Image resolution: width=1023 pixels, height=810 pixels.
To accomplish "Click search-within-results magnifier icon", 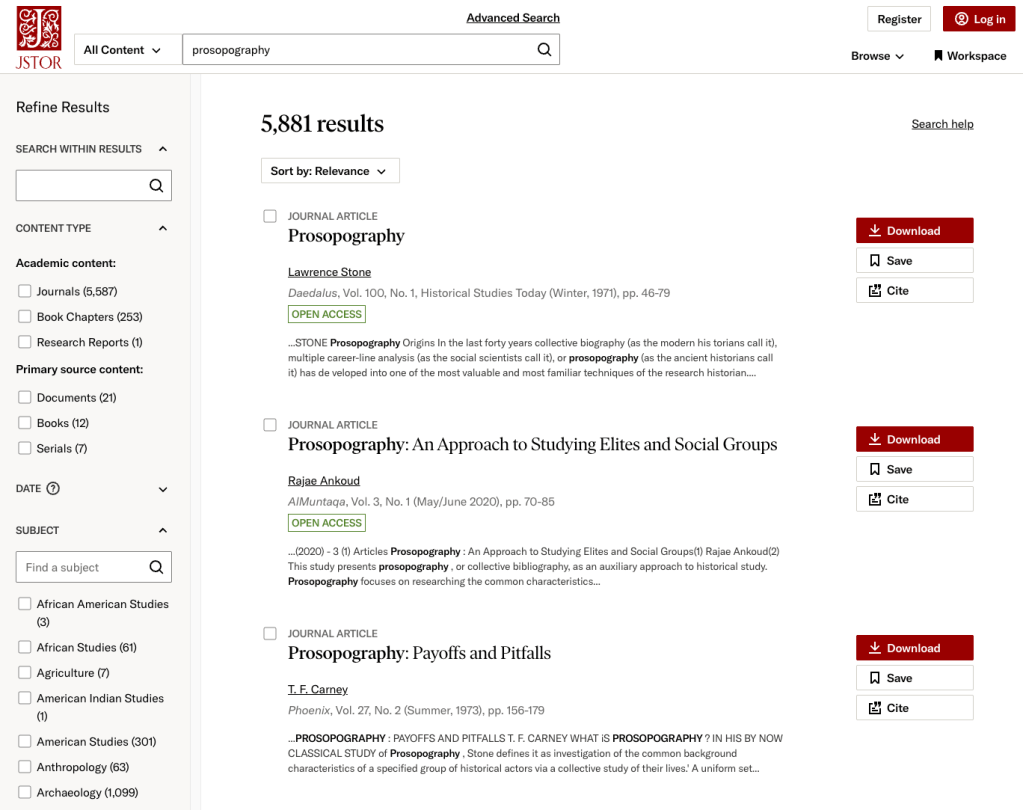I will [156, 185].
